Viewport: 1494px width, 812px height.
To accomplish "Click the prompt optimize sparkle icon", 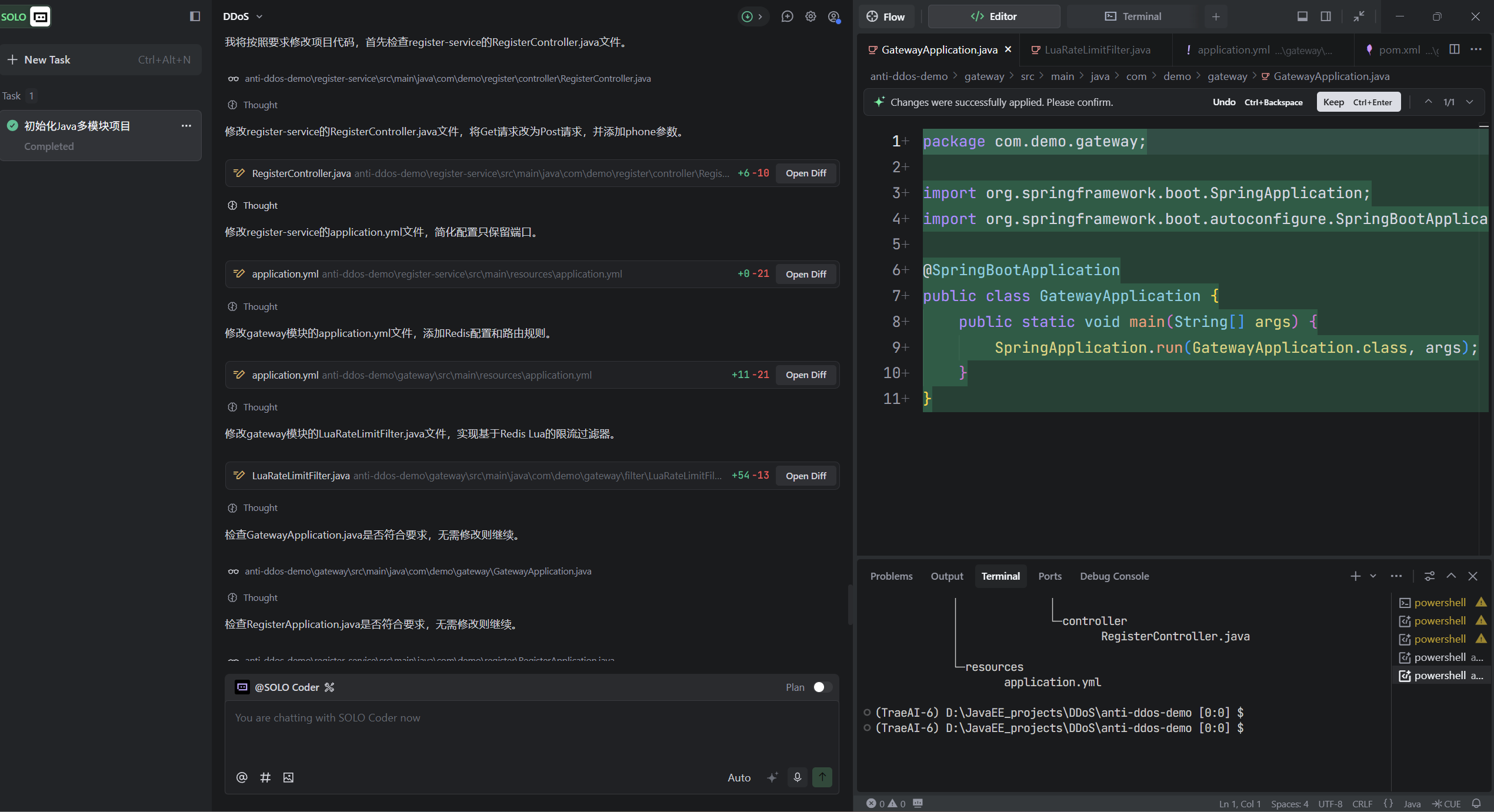I will pos(772,777).
